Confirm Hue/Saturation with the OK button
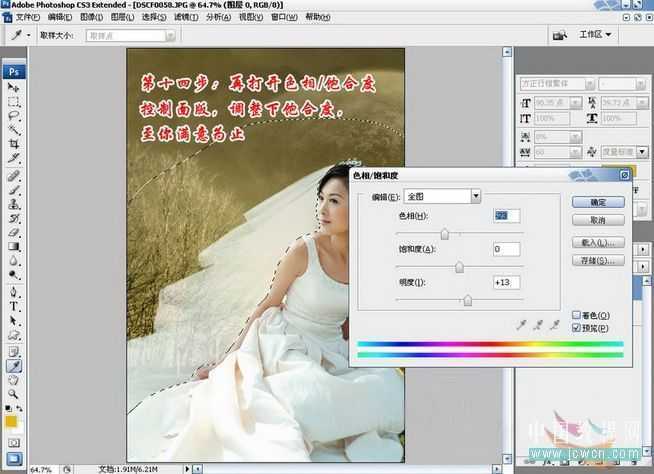Screen dimensions: 654x474 [598, 202]
